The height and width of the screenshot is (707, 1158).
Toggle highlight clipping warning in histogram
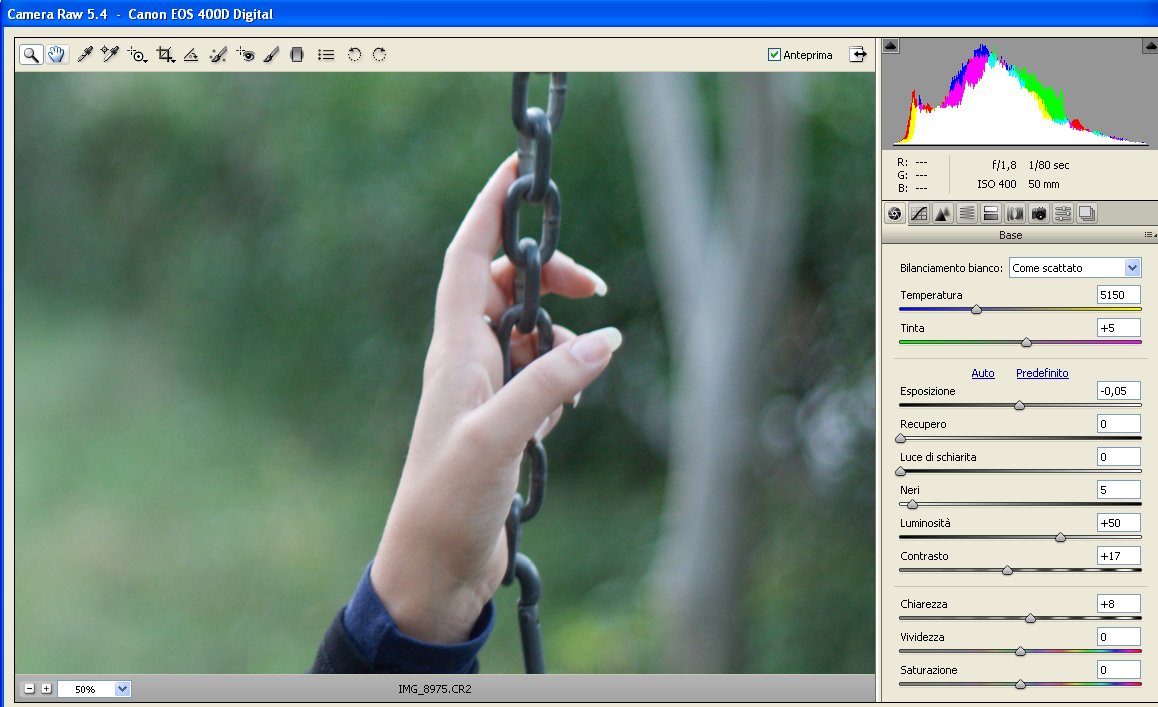[1150, 45]
